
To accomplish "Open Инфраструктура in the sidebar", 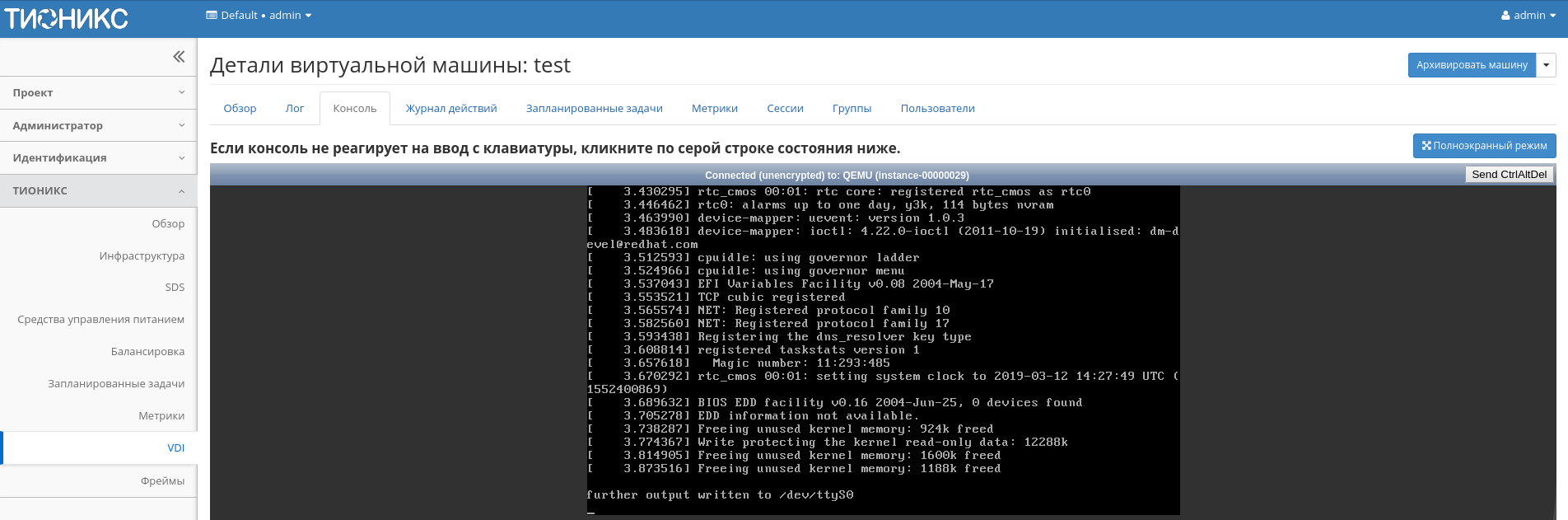I will point(142,256).
